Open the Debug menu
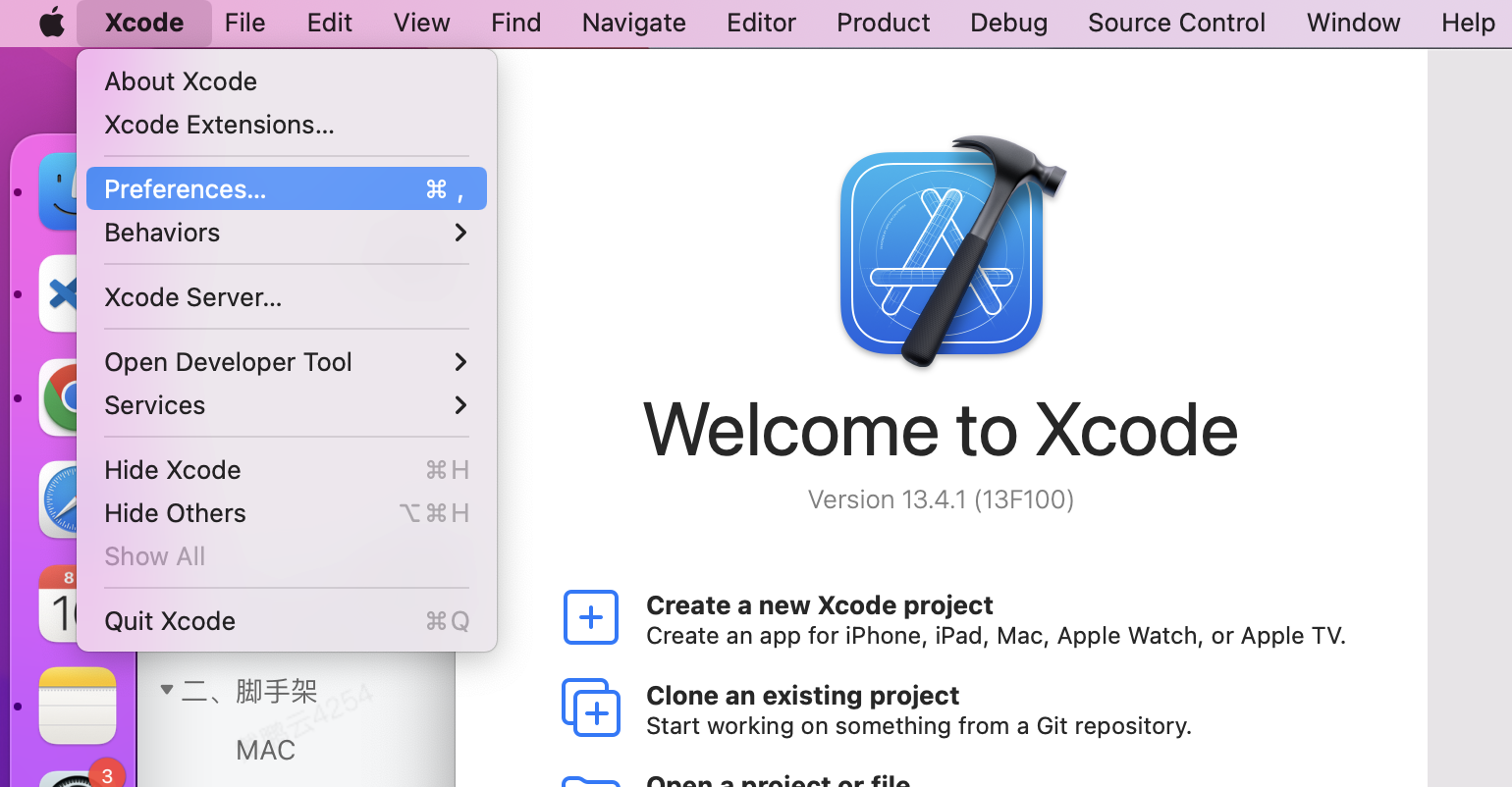The image size is (1512, 787). 1008,23
